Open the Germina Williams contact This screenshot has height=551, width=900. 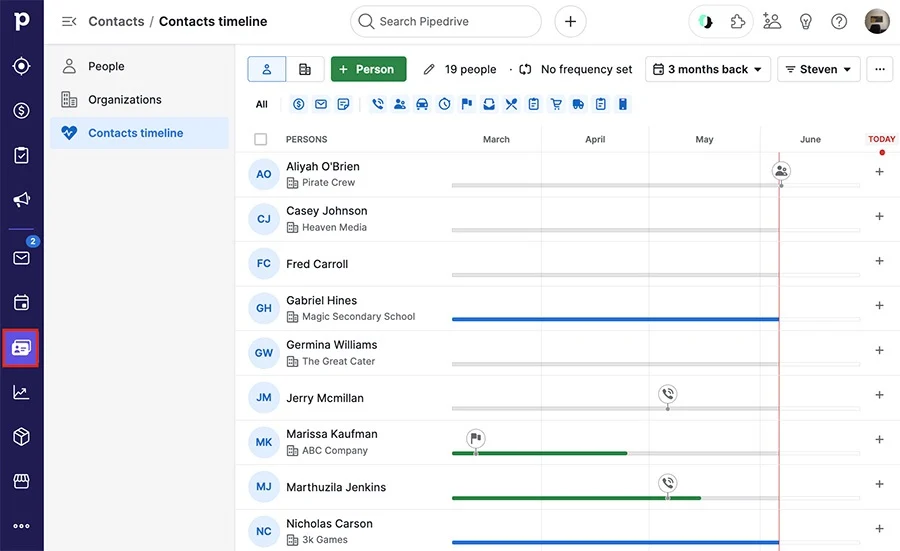(x=332, y=345)
